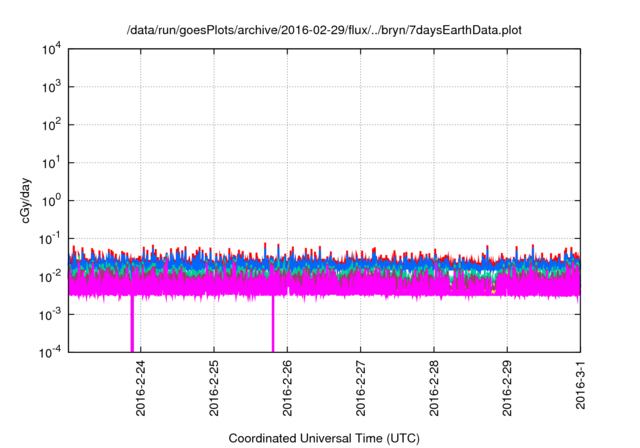Select the 2016-2-26 date tick label
The image size is (640, 448).
(287, 388)
